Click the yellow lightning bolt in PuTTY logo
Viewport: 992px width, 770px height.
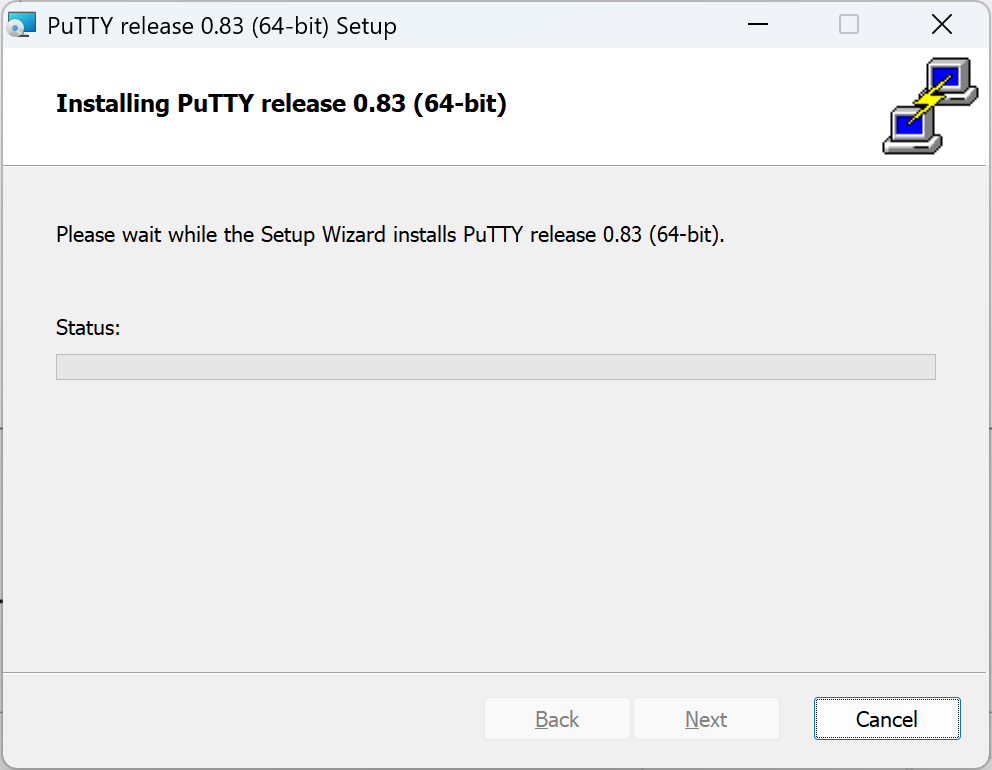tap(932, 102)
